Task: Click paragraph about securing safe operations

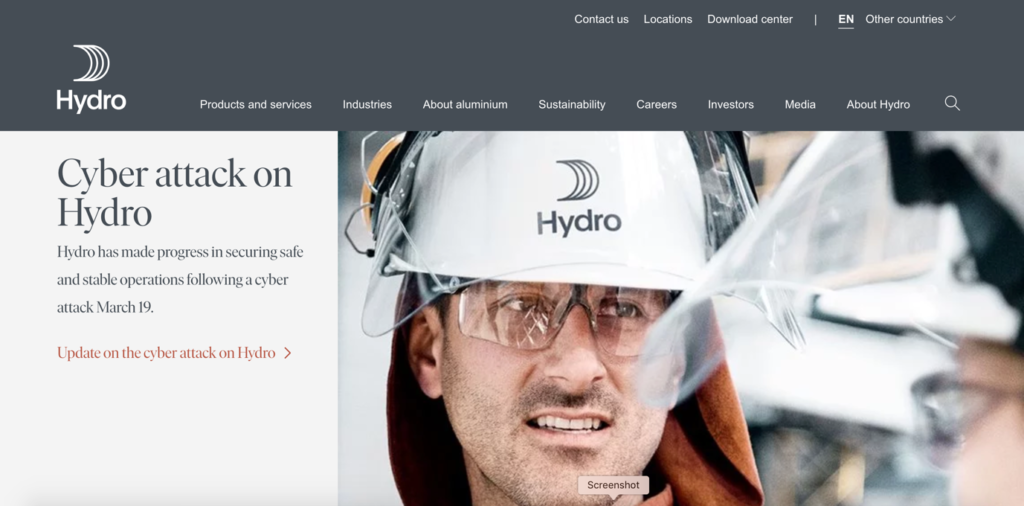Action: [x=180, y=279]
